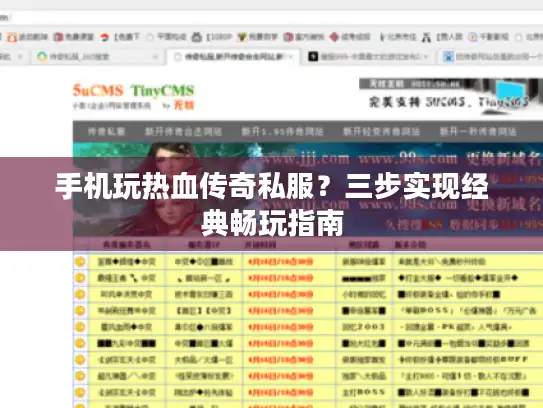
Task: Click the game character advertisement banner
Action: (x=308, y=189)
